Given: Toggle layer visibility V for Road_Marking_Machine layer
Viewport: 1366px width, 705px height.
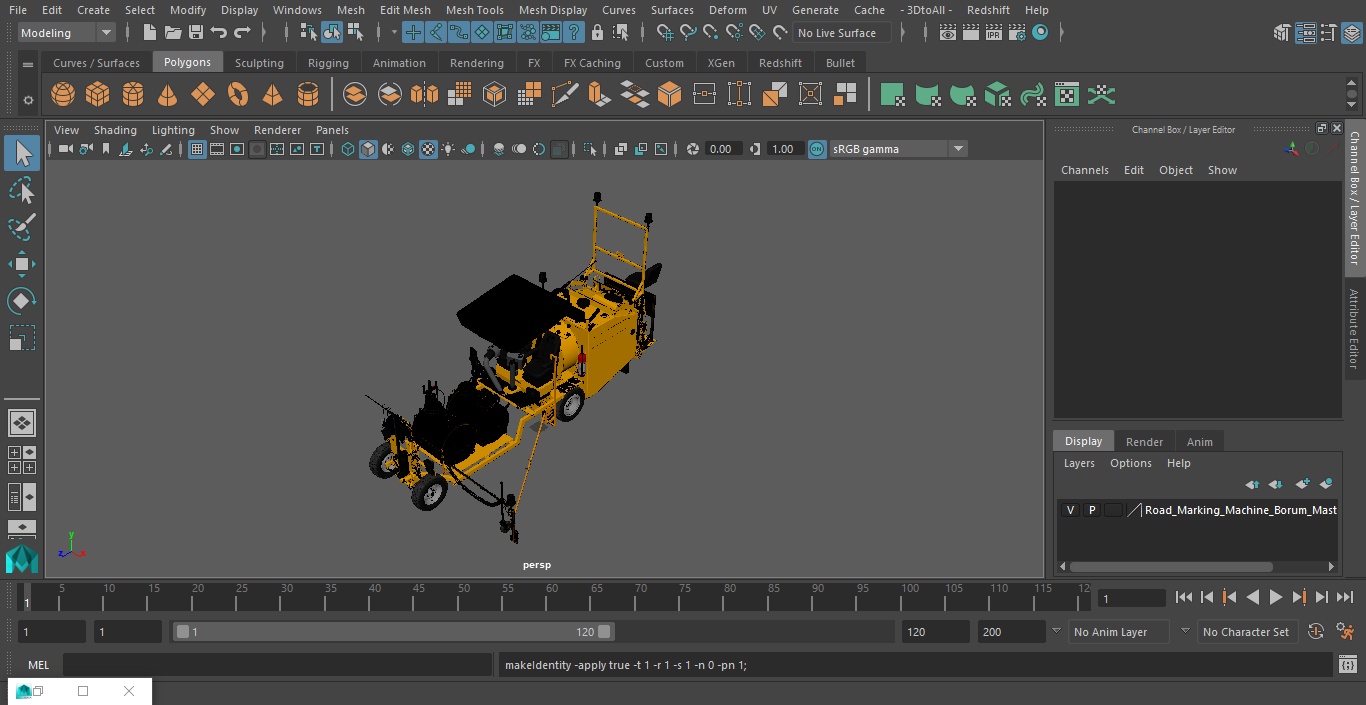Looking at the screenshot, I should click(x=1071, y=510).
